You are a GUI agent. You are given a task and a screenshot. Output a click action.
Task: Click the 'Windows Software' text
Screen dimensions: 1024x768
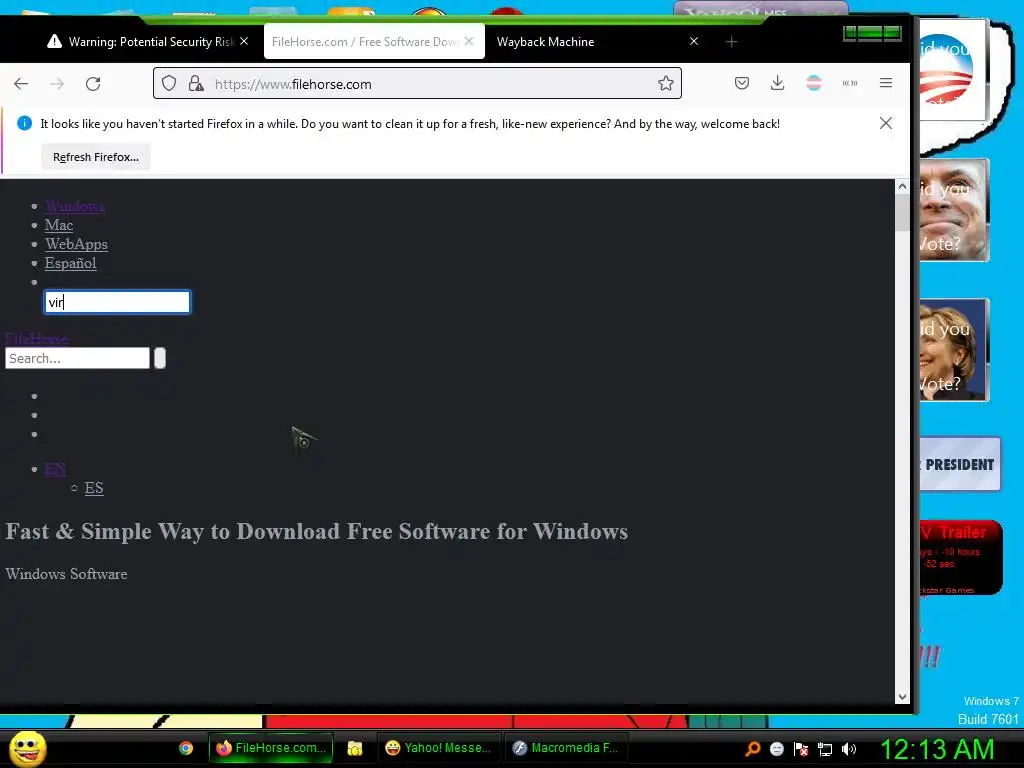[x=67, y=574]
